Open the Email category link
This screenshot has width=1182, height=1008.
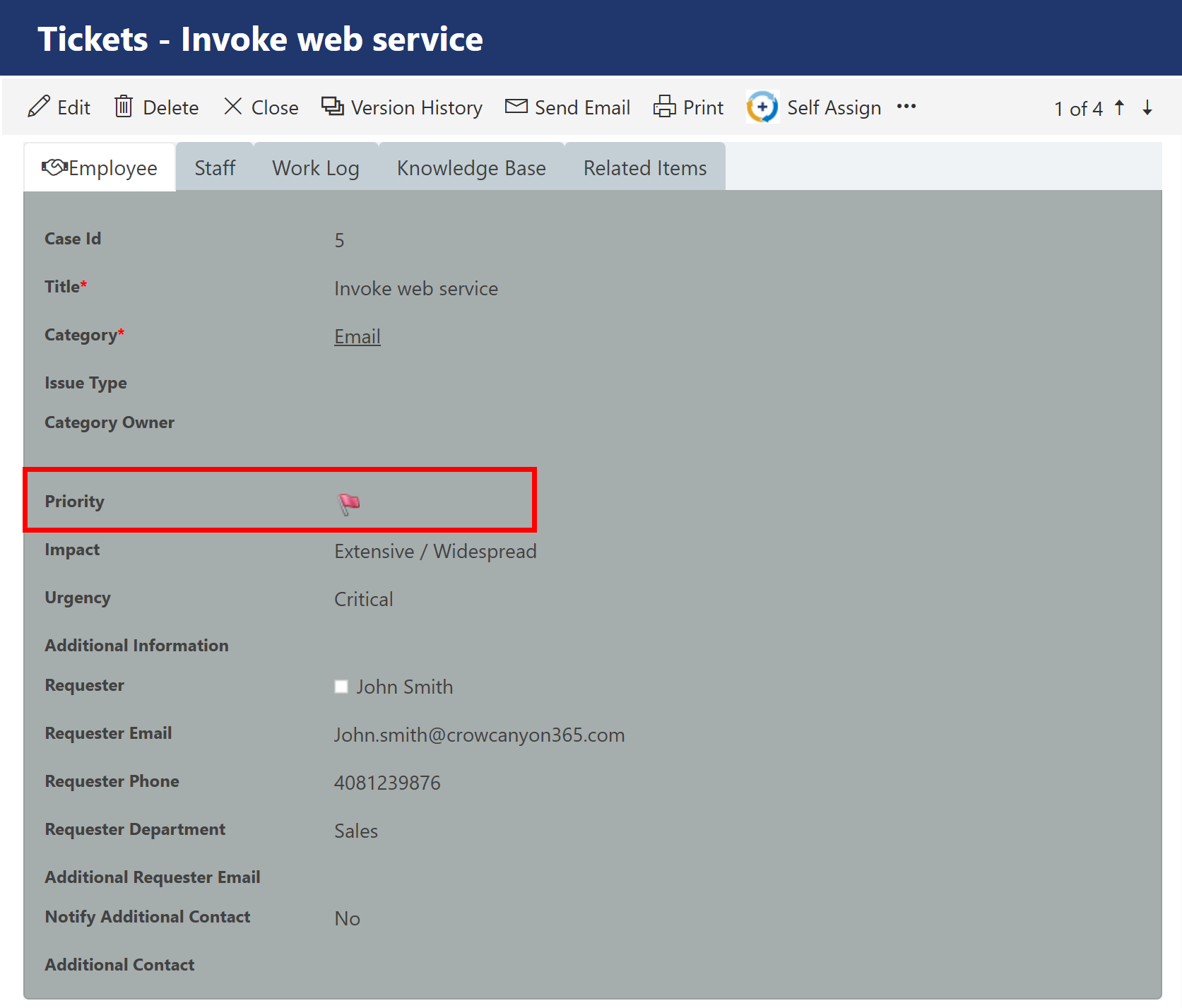[x=357, y=336]
